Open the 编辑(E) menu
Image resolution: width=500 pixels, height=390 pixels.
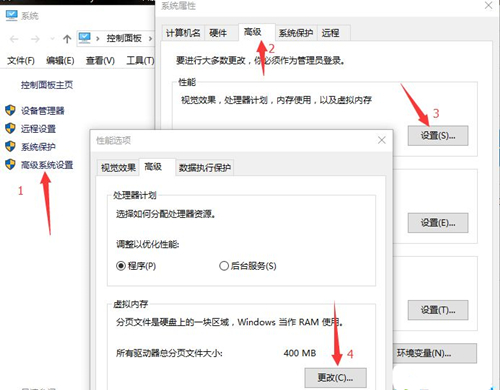click(60, 61)
